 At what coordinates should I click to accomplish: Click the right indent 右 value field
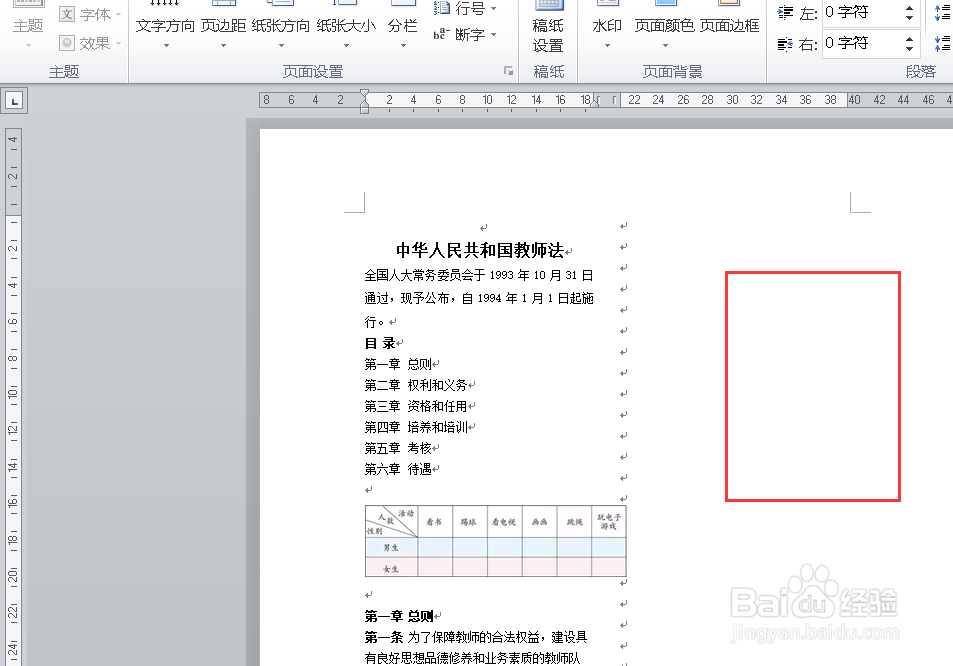tap(862, 43)
